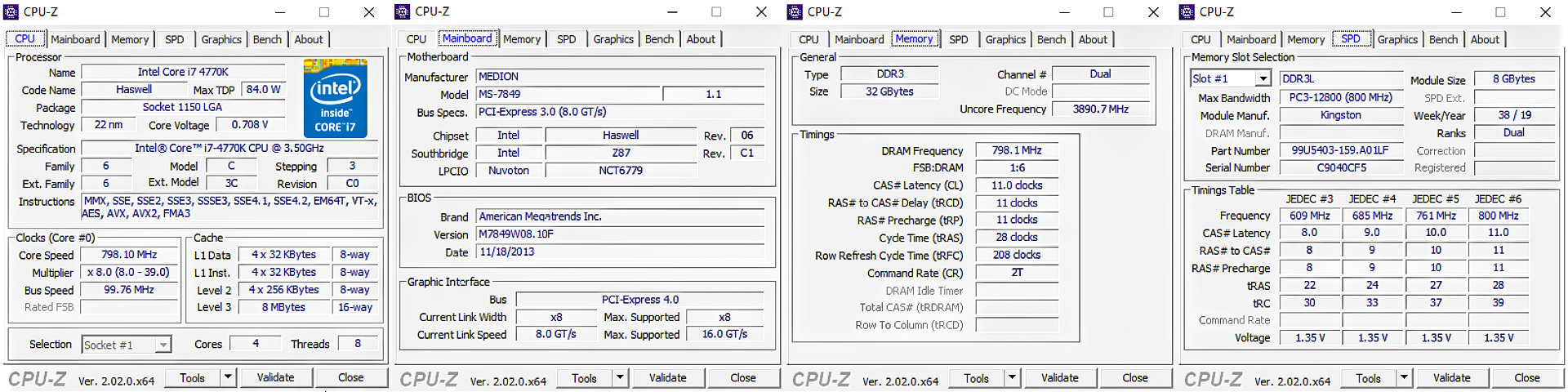Switch to the Bench tab in the SPD window
The image size is (1568, 392).
(1443, 39)
